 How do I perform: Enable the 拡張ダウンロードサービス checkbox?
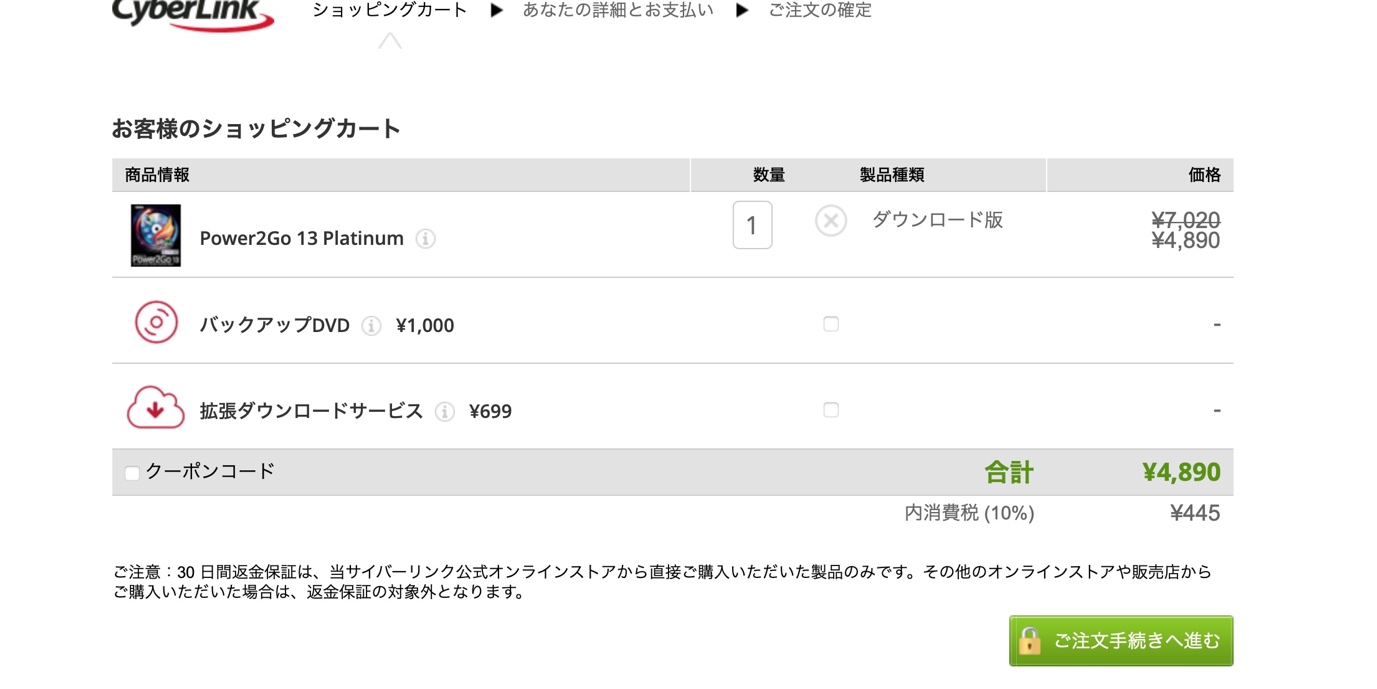[x=831, y=410]
